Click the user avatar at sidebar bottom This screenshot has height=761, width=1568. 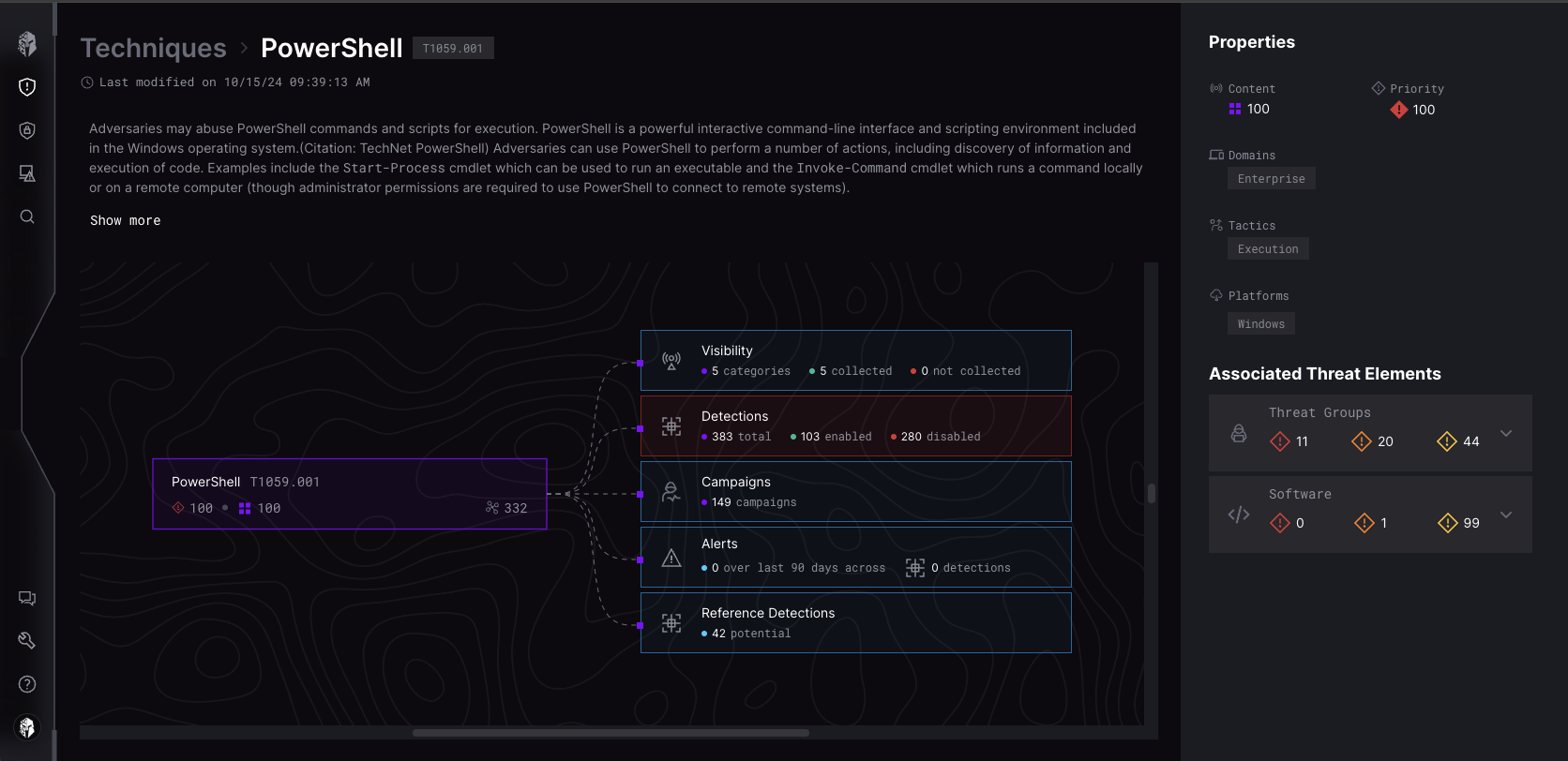pos(27,727)
